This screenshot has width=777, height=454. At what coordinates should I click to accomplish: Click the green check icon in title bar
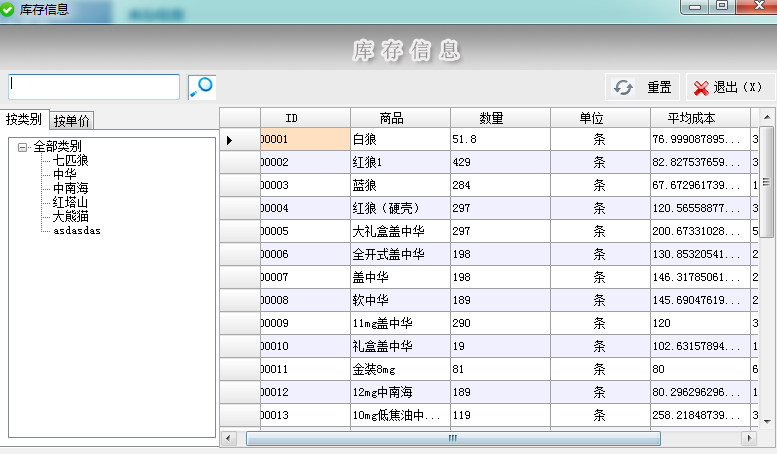click(8, 9)
